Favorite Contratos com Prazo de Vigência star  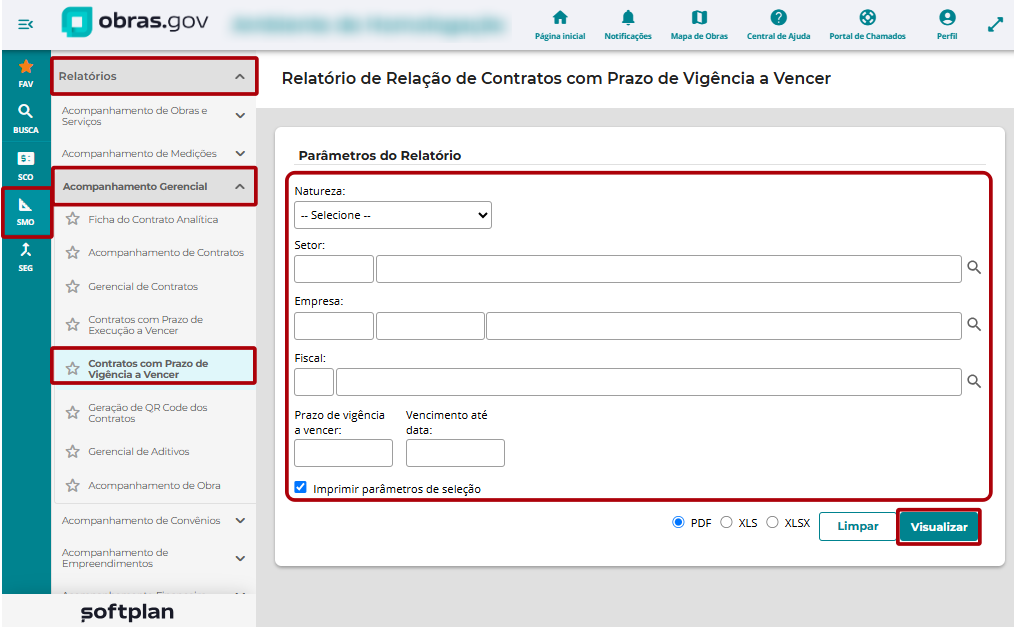(72, 368)
